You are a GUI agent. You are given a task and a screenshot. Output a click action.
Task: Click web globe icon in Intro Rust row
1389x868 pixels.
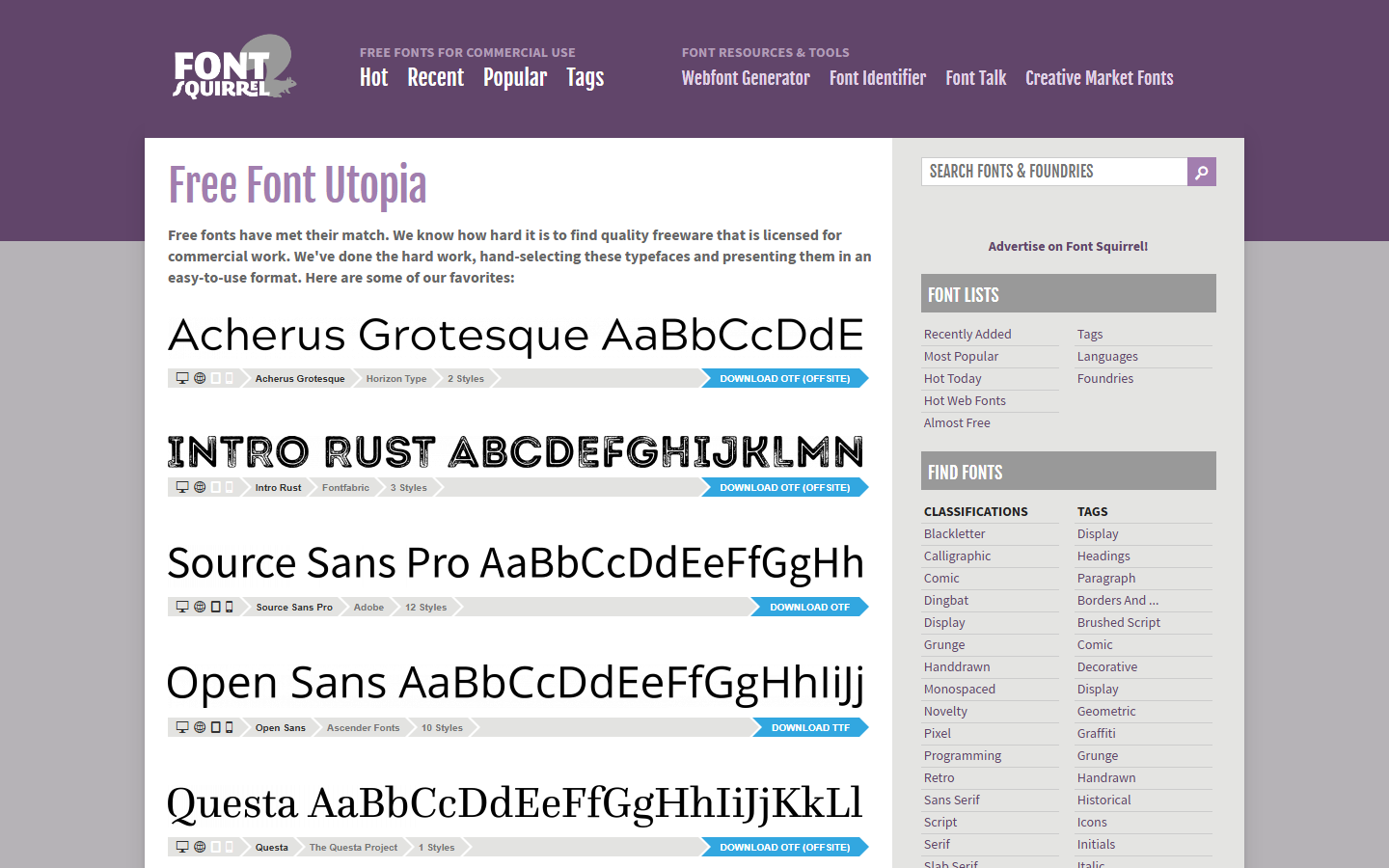(200, 487)
